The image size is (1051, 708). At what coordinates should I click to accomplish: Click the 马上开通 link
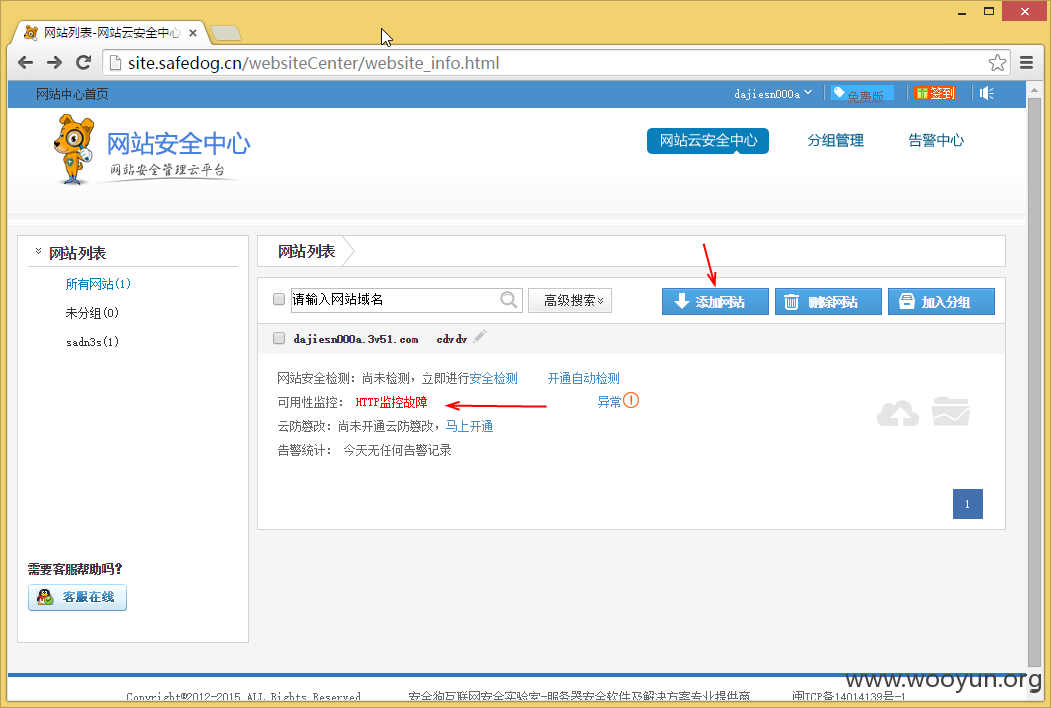point(469,426)
